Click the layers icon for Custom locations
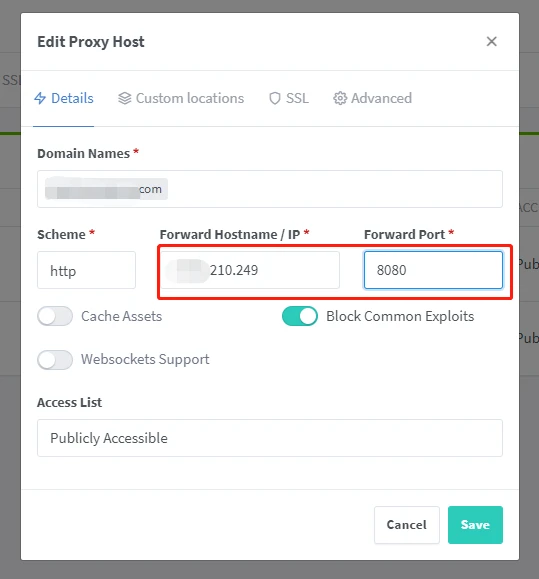Image resolution: width=539 pixels, height=579 pixels. (125, 98)
